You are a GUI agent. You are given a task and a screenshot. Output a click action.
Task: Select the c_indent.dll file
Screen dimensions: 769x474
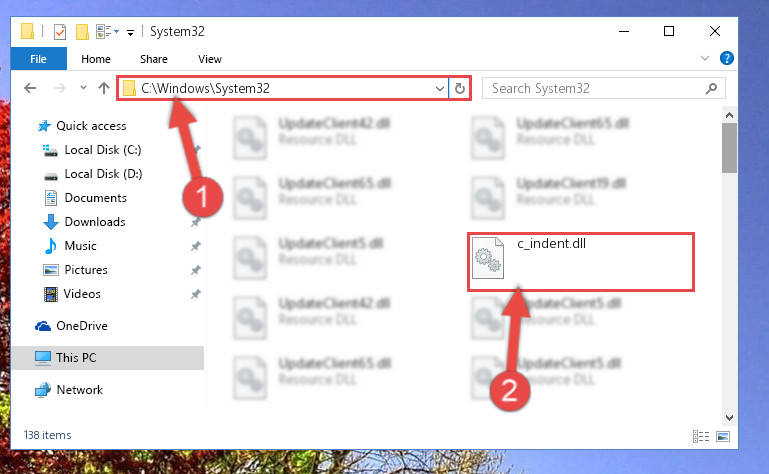(581, 262)
